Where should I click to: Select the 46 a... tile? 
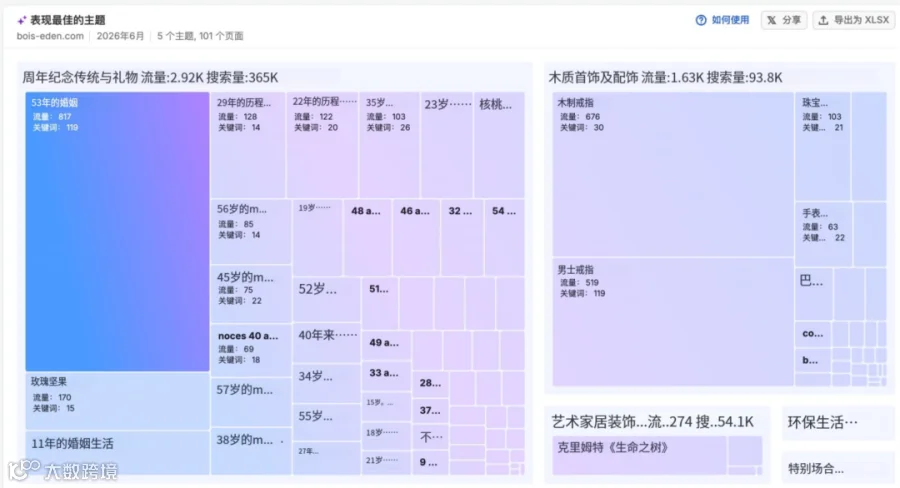pos(416,237)
